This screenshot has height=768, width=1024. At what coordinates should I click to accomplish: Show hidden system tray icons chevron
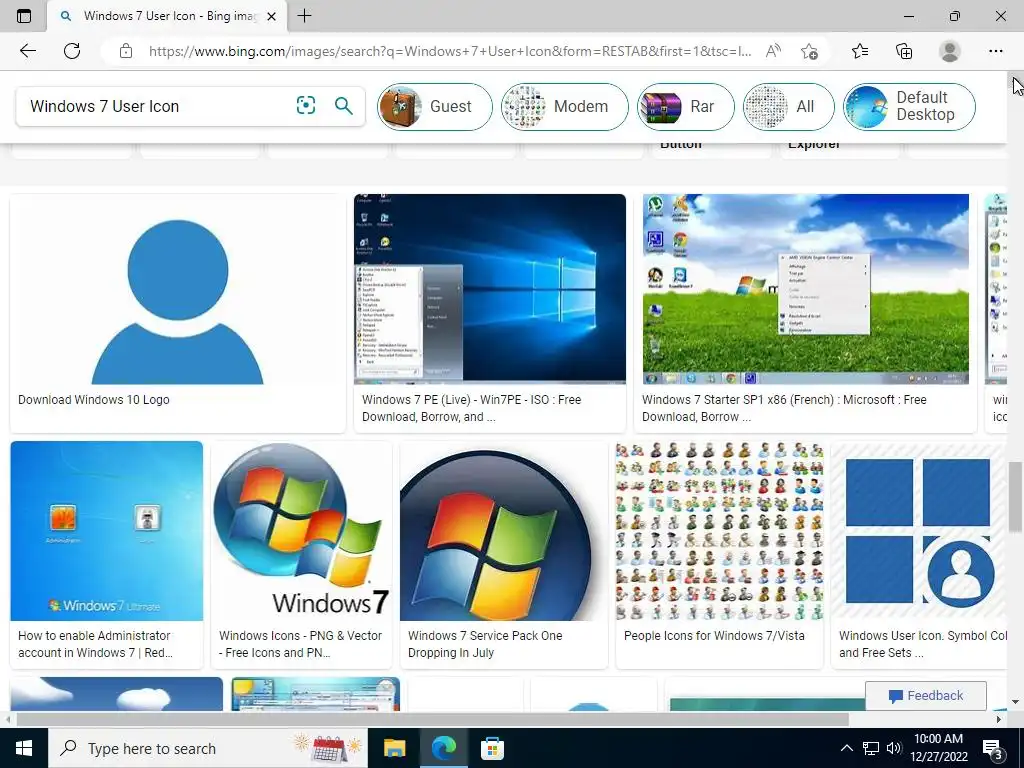tap(846, 748)
